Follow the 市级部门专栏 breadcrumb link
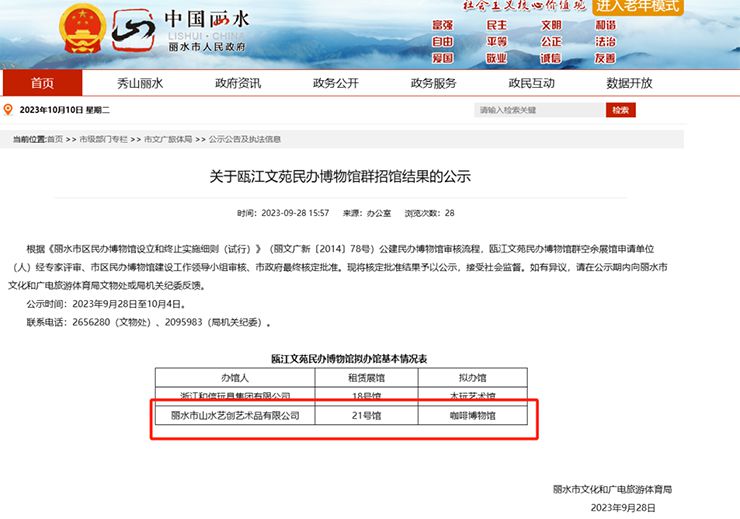The height and width of the screenshot is (519, 740). coord(103,139)
